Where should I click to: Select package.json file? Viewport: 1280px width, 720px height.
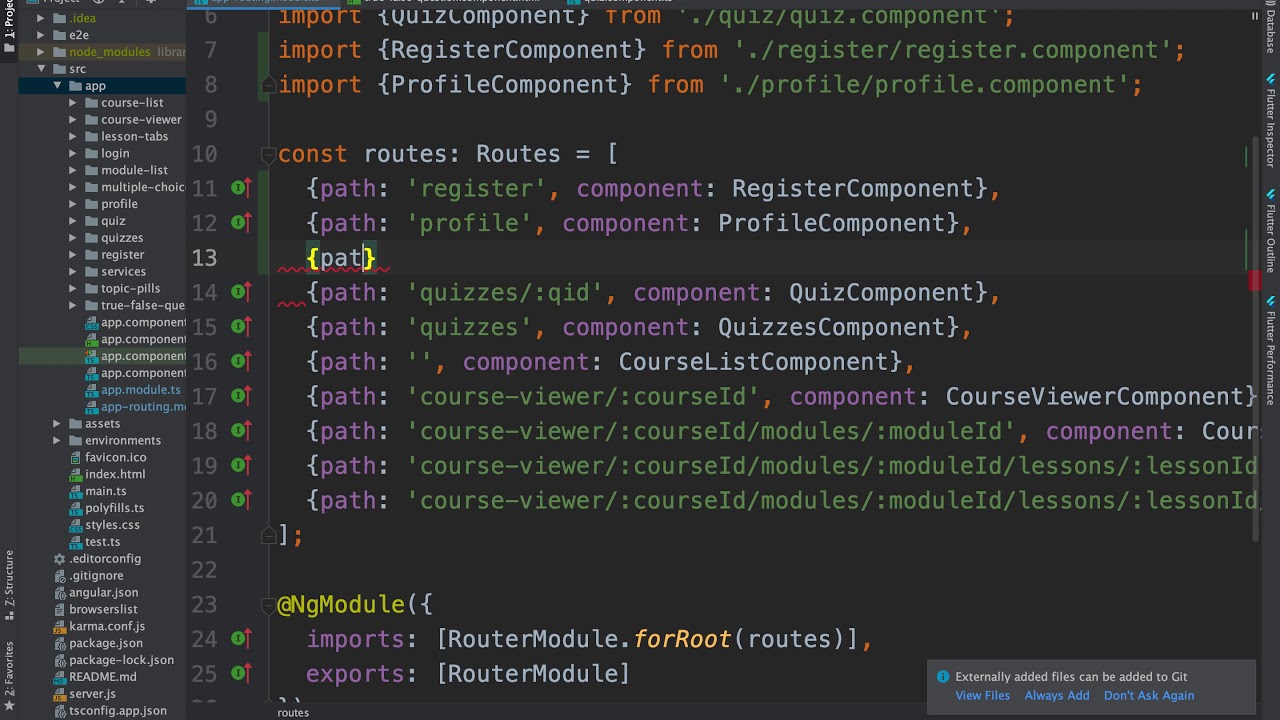105,644
